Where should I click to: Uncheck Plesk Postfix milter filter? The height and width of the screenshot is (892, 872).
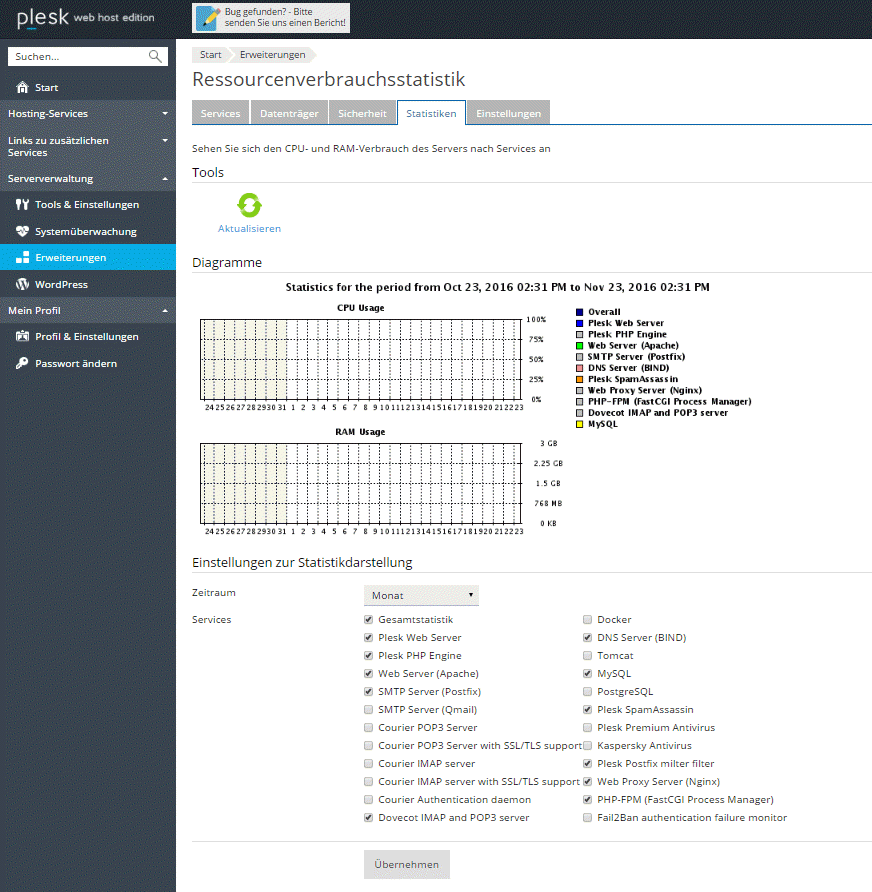pos(588,763)
